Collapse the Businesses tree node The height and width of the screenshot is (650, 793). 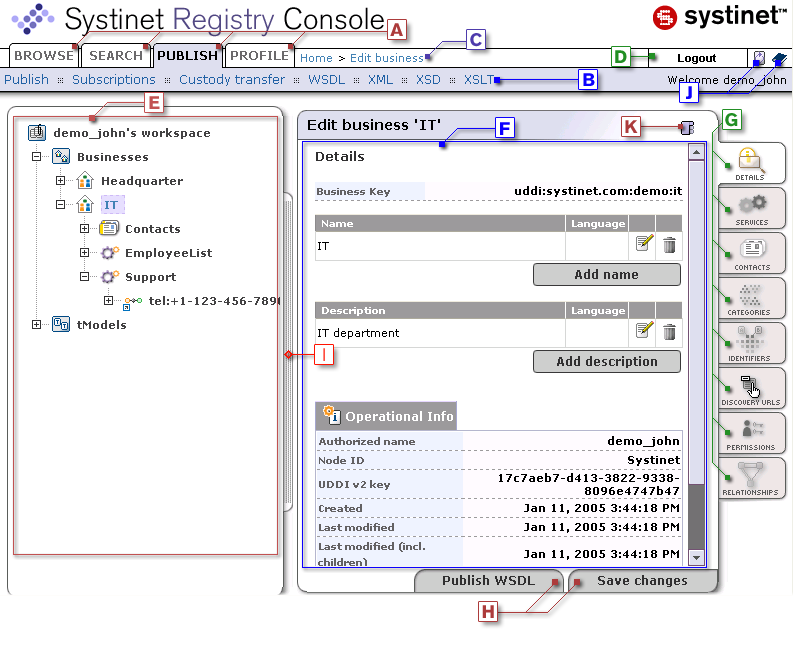(36, 157)
